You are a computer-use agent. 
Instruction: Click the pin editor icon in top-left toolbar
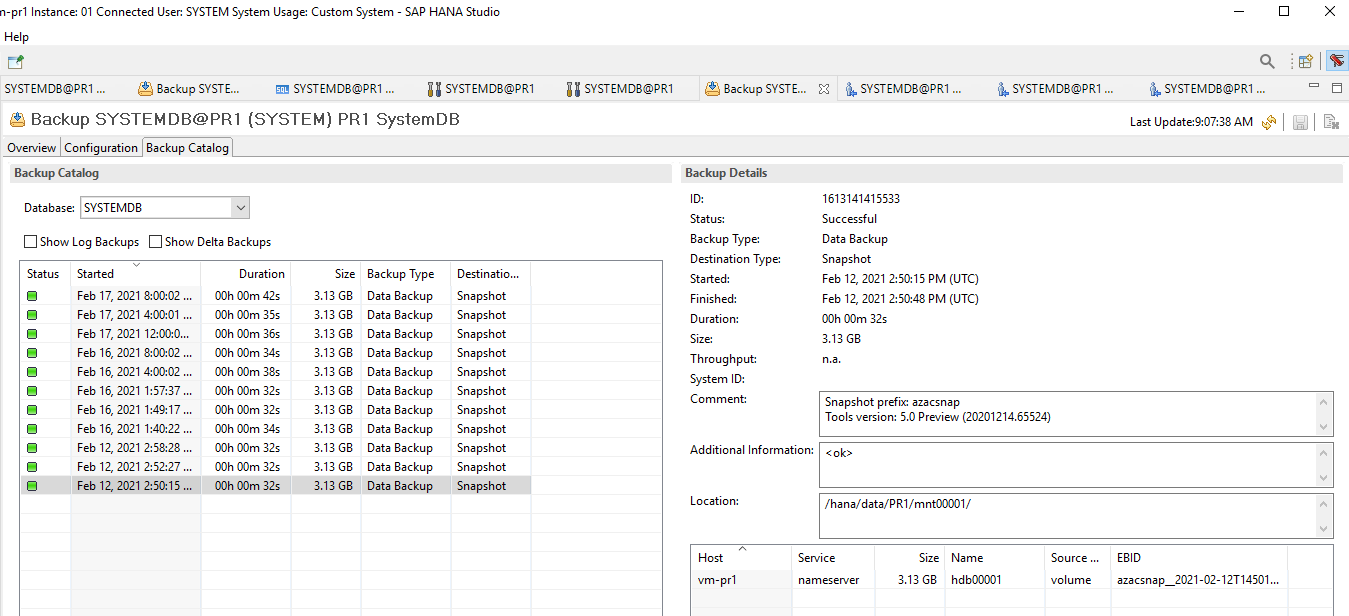click(x=15, y=62)
